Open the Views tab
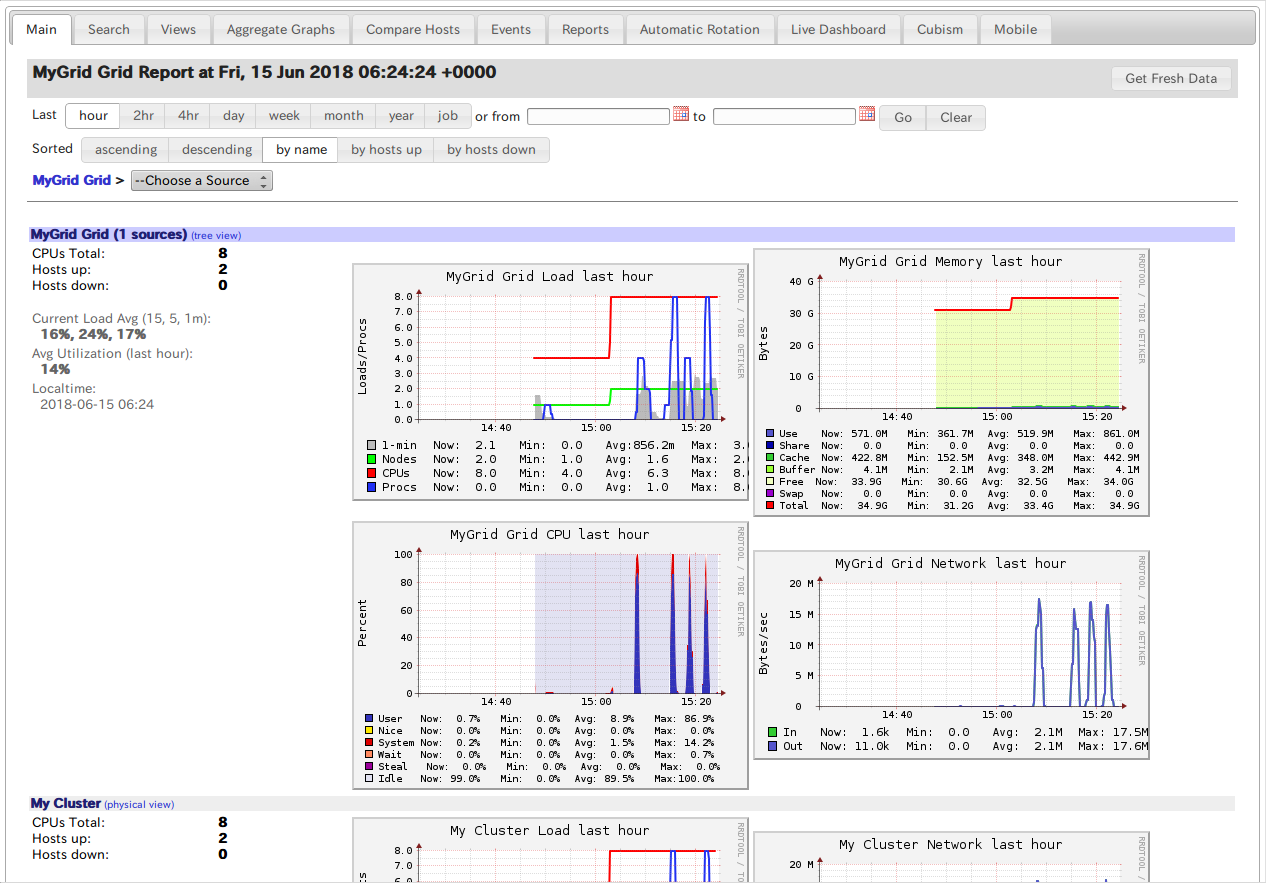The image size is (1266, 883). pyautogui.click(x=178, y=29)
